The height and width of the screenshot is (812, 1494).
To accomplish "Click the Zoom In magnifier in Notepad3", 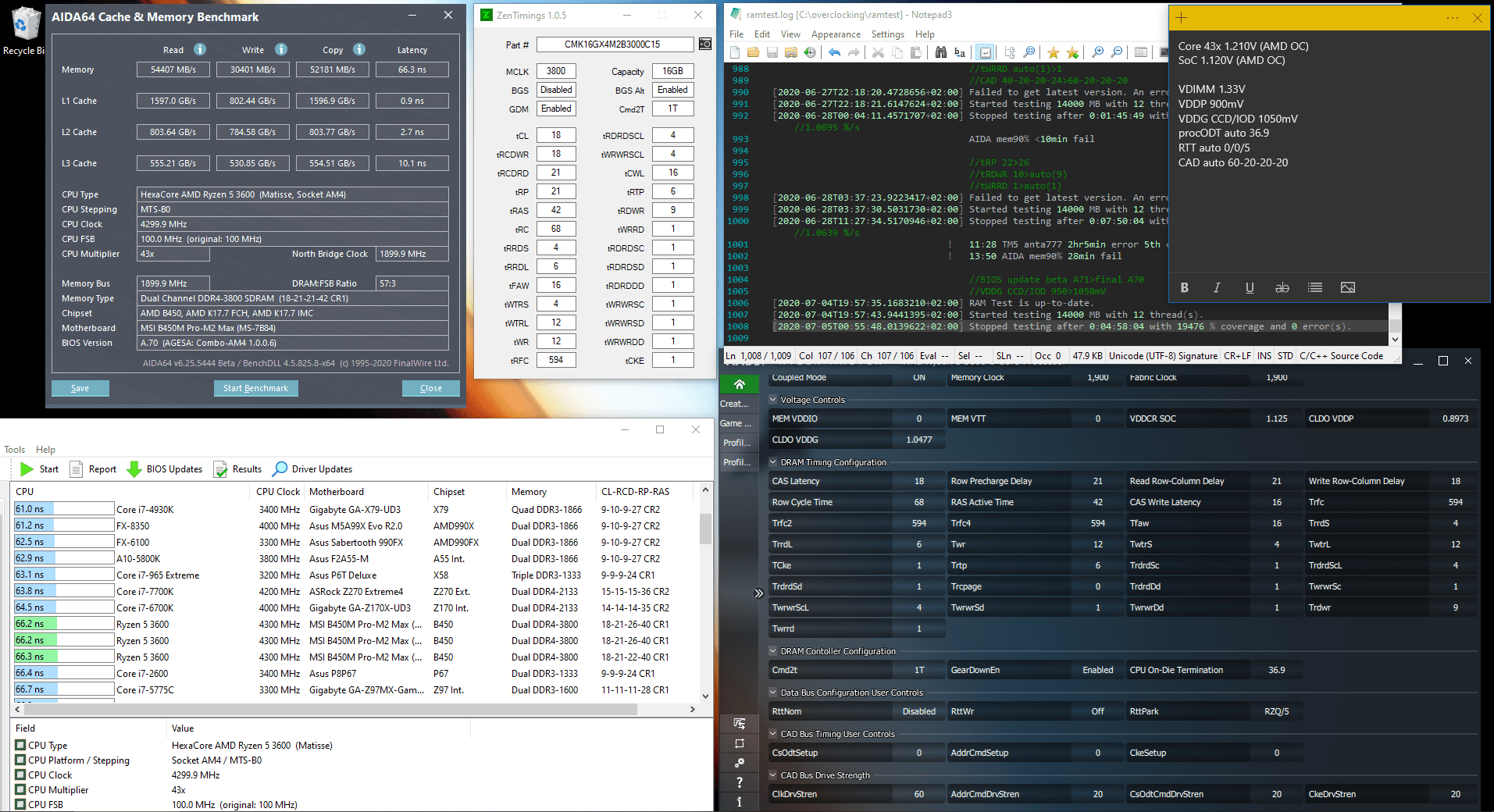I will click(1097, 52).
